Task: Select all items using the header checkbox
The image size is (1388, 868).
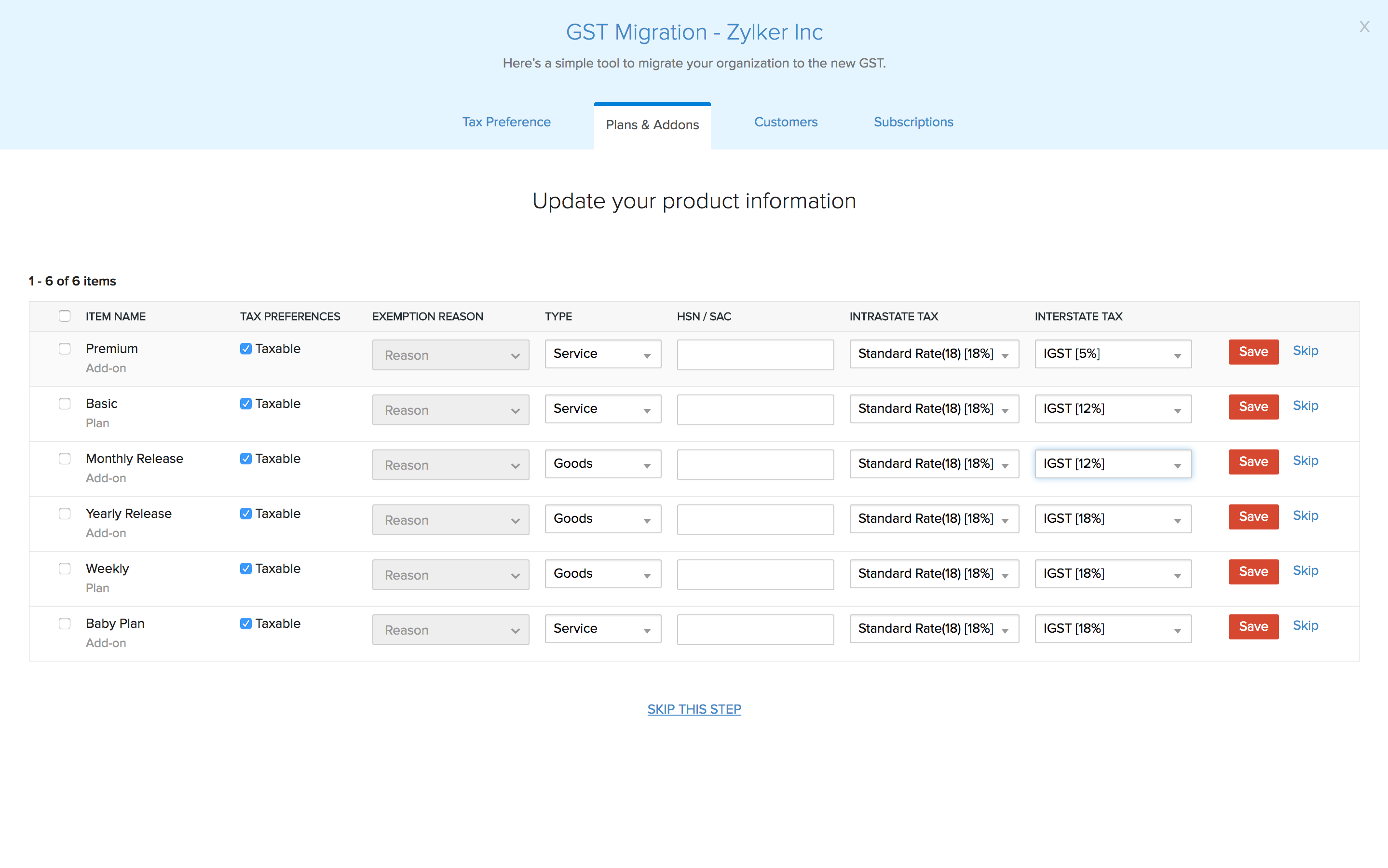Action: [x=64, y=316]
